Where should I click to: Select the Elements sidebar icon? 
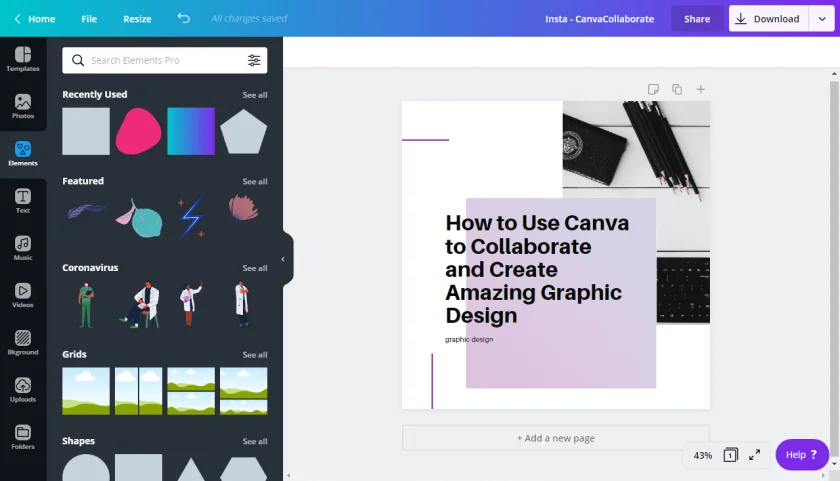coord(23,153)
